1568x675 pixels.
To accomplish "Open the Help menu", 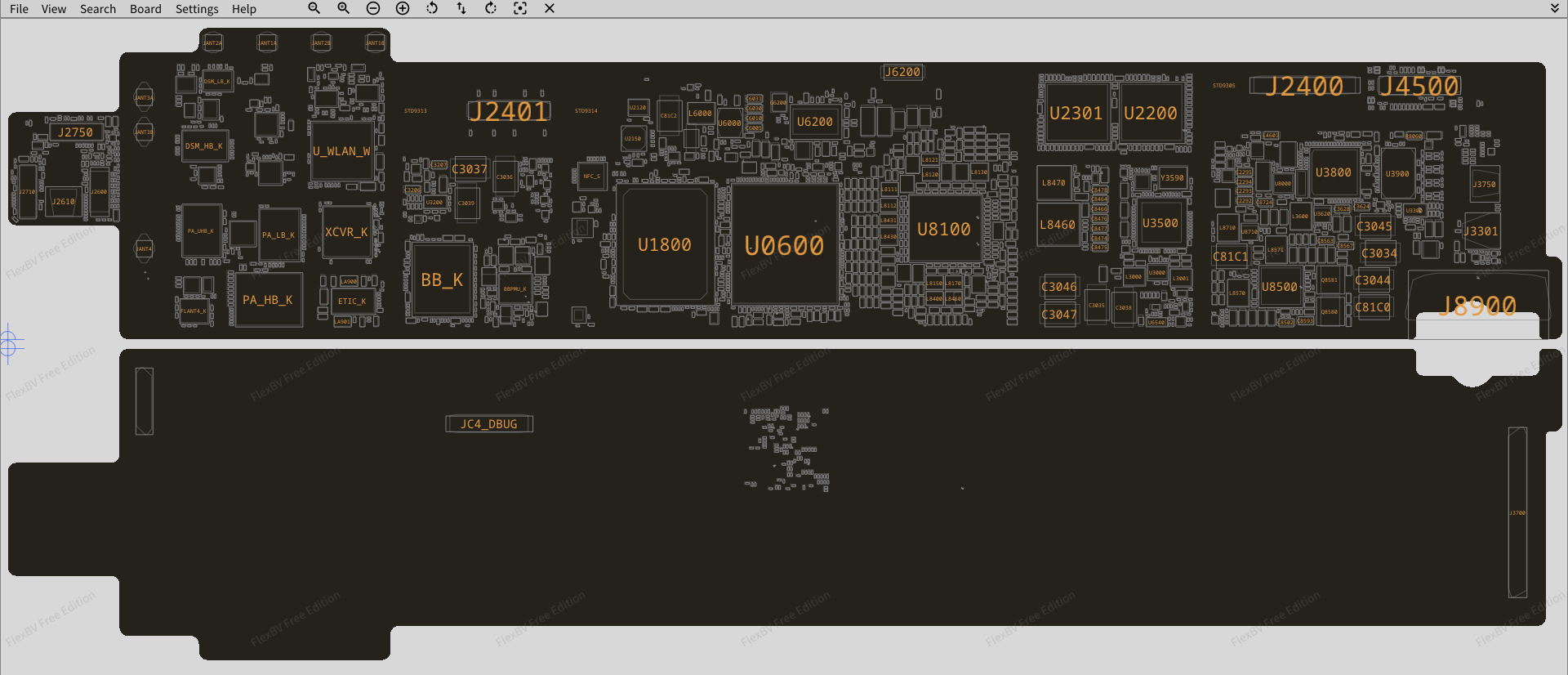I will pyautogui.click(x=243, y=9).
